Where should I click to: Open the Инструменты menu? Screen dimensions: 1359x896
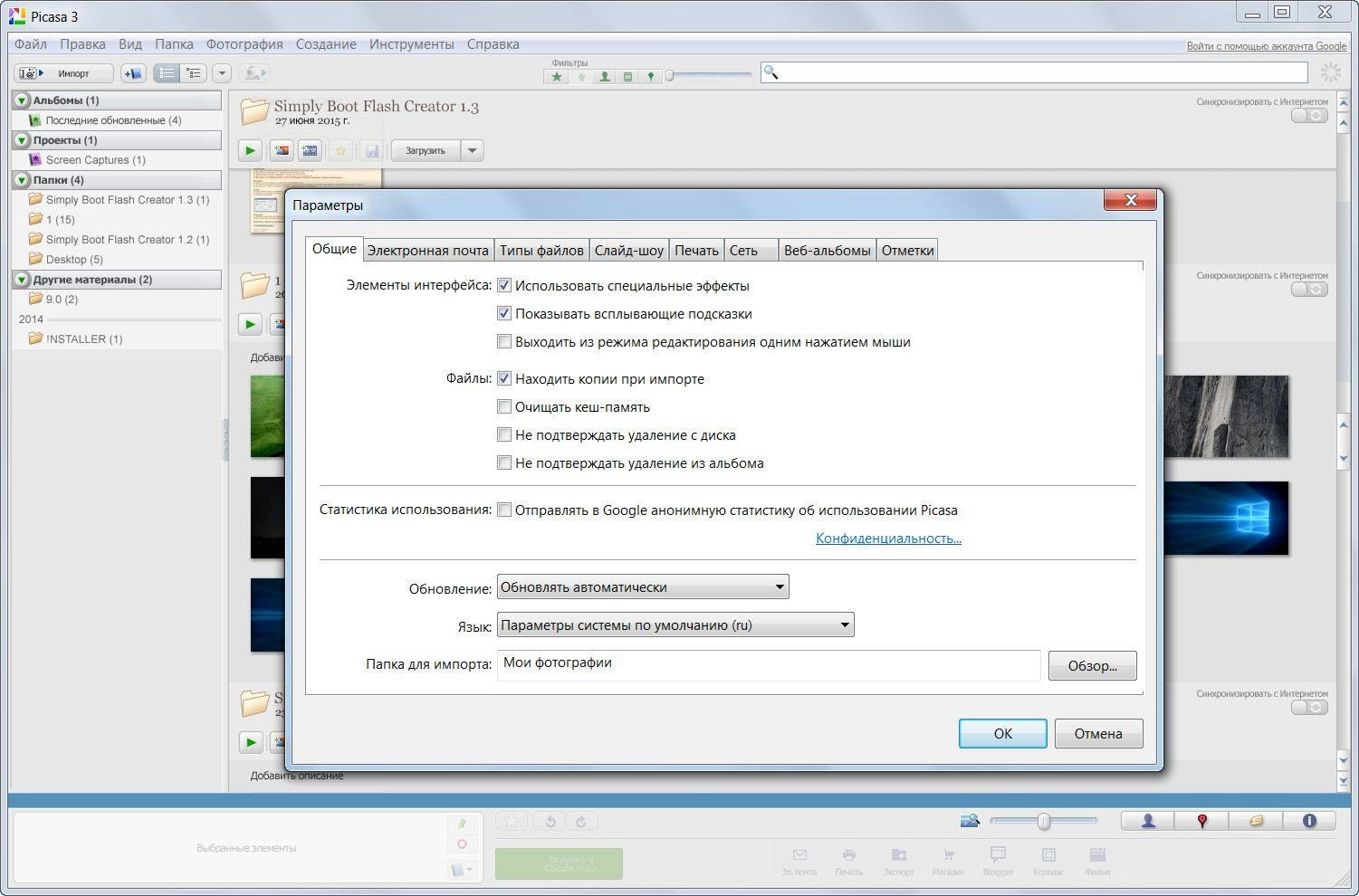pos(412,44)
